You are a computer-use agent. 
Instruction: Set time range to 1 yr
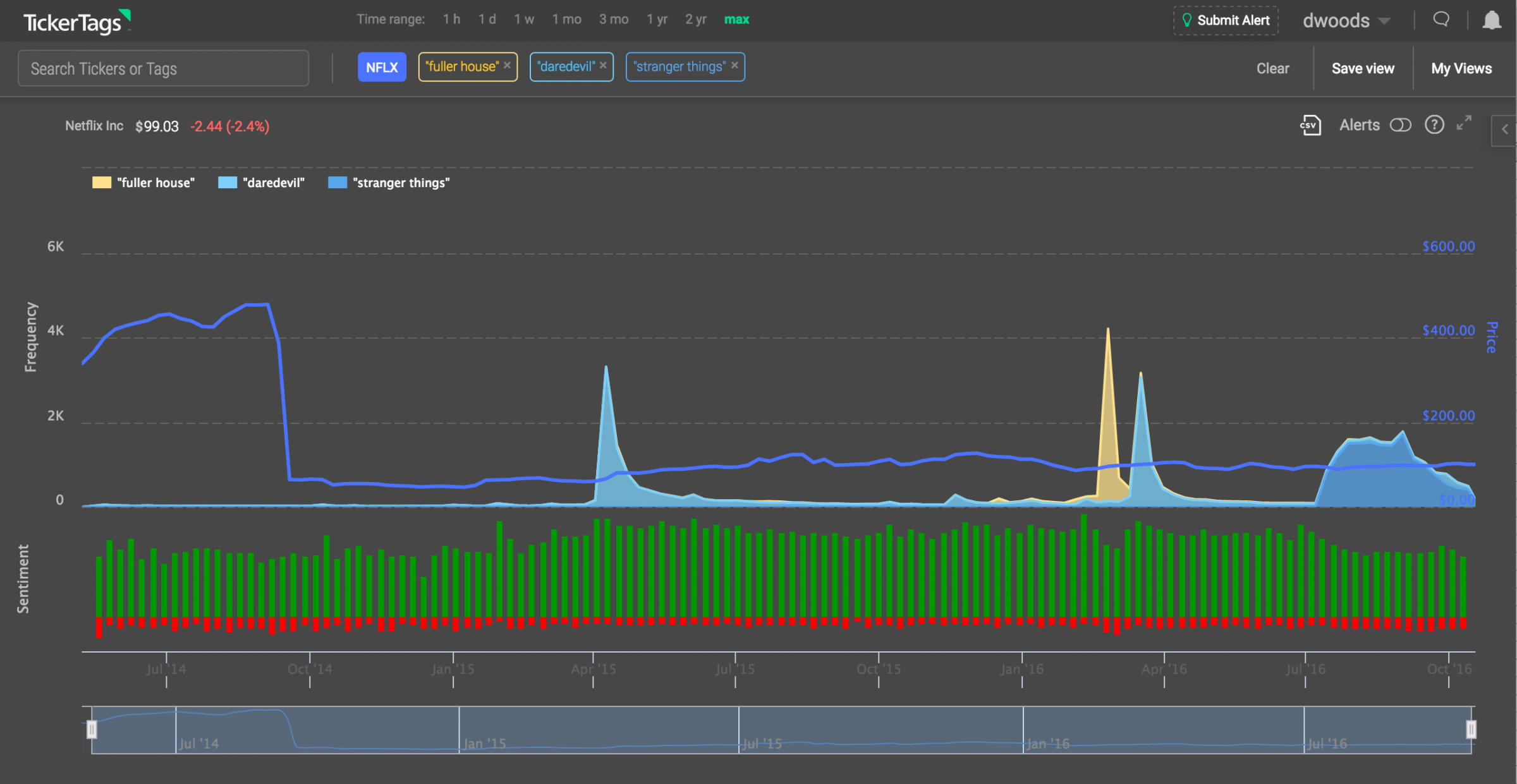pyautogui.click(x=657, y=20)
